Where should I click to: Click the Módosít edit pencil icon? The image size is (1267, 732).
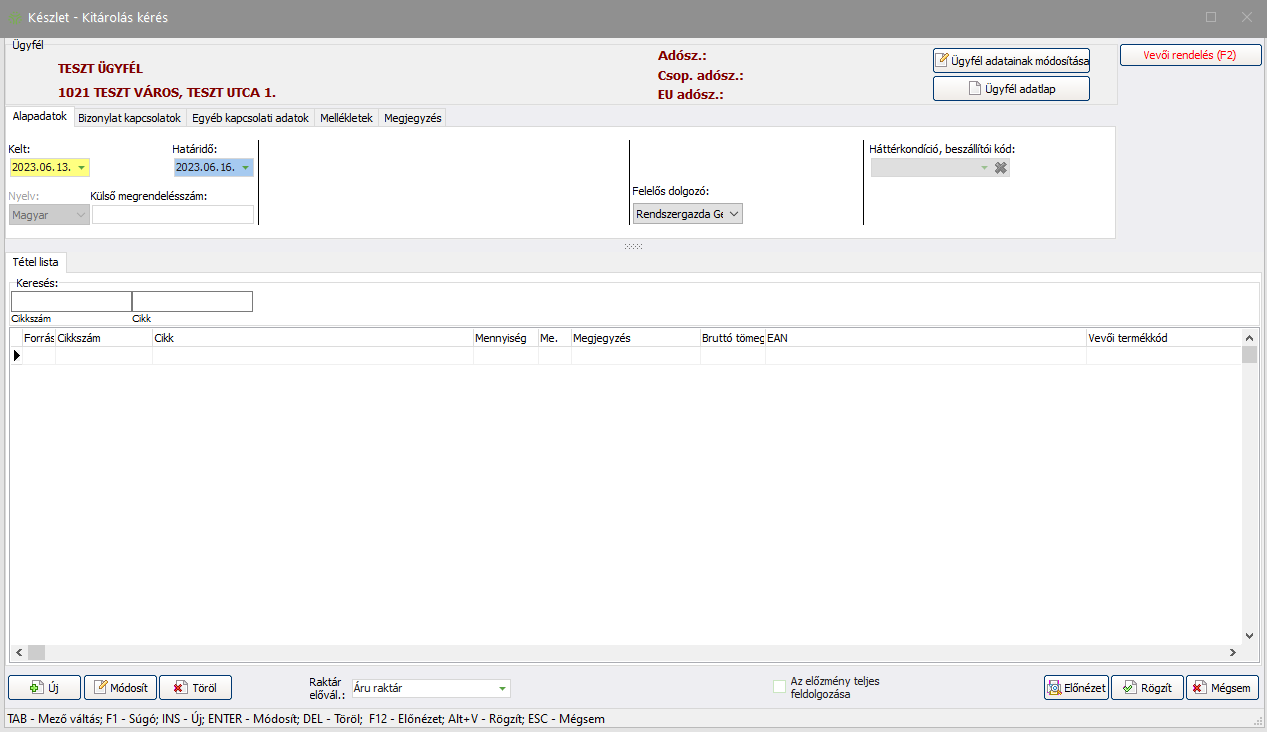(x=100, y=688)
